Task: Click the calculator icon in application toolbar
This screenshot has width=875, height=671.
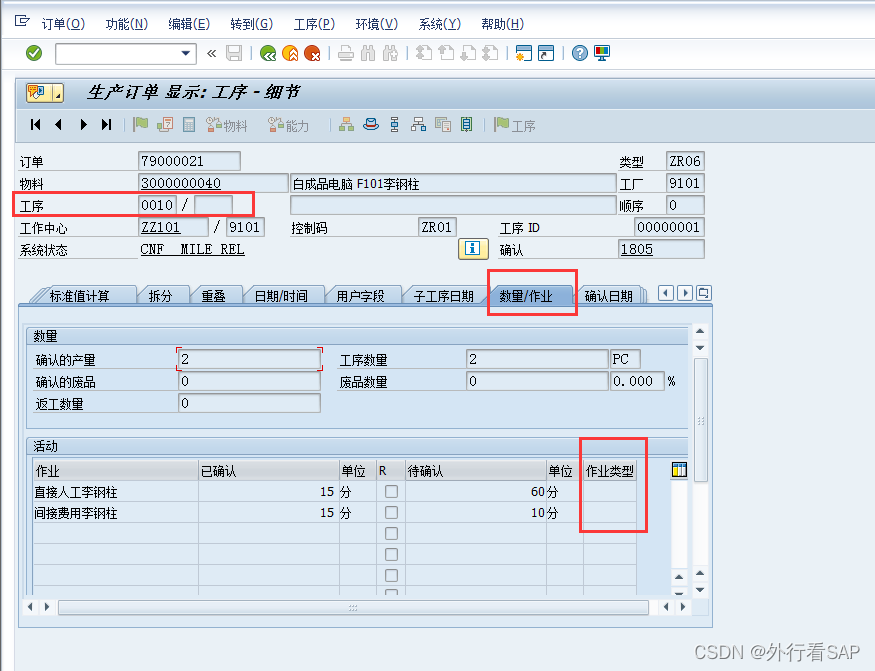Action: (x=189, y=124)
